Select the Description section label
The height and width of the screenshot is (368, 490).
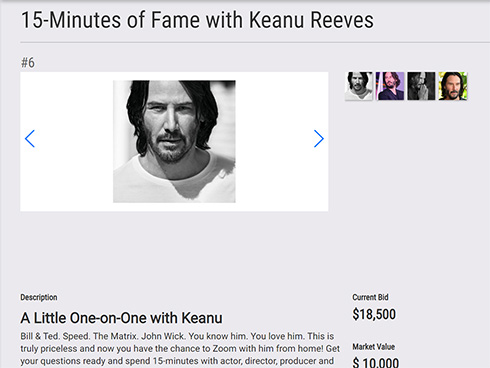[x=39, y=297]
